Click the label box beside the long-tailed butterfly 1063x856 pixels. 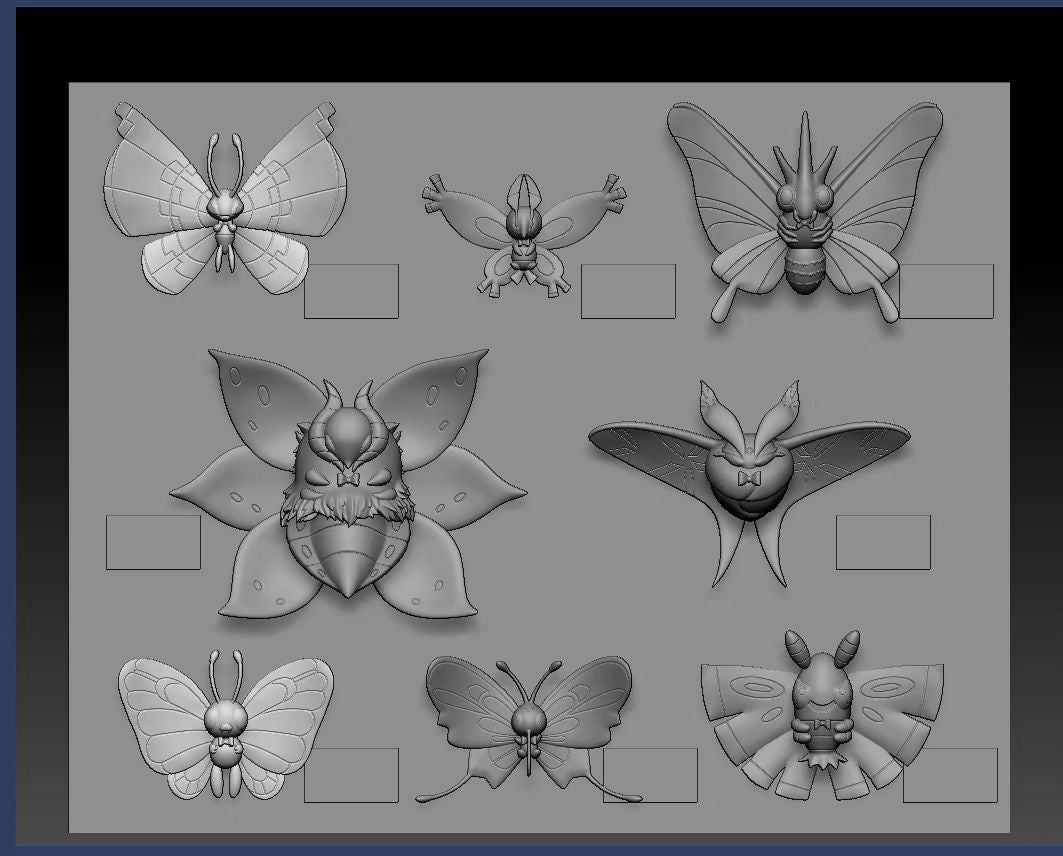tap(650, 775)
